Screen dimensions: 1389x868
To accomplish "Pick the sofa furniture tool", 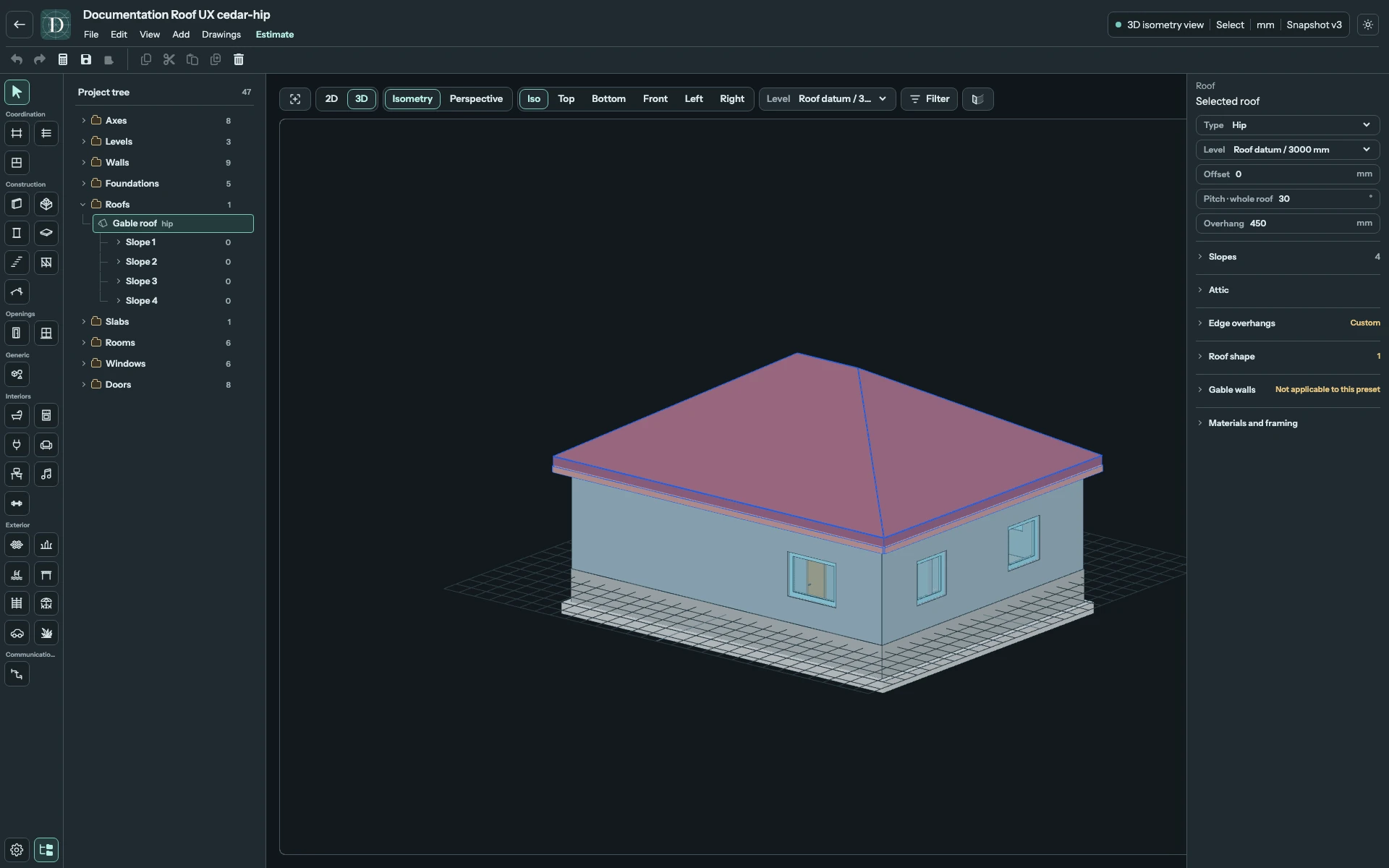I will click(46, 445).
